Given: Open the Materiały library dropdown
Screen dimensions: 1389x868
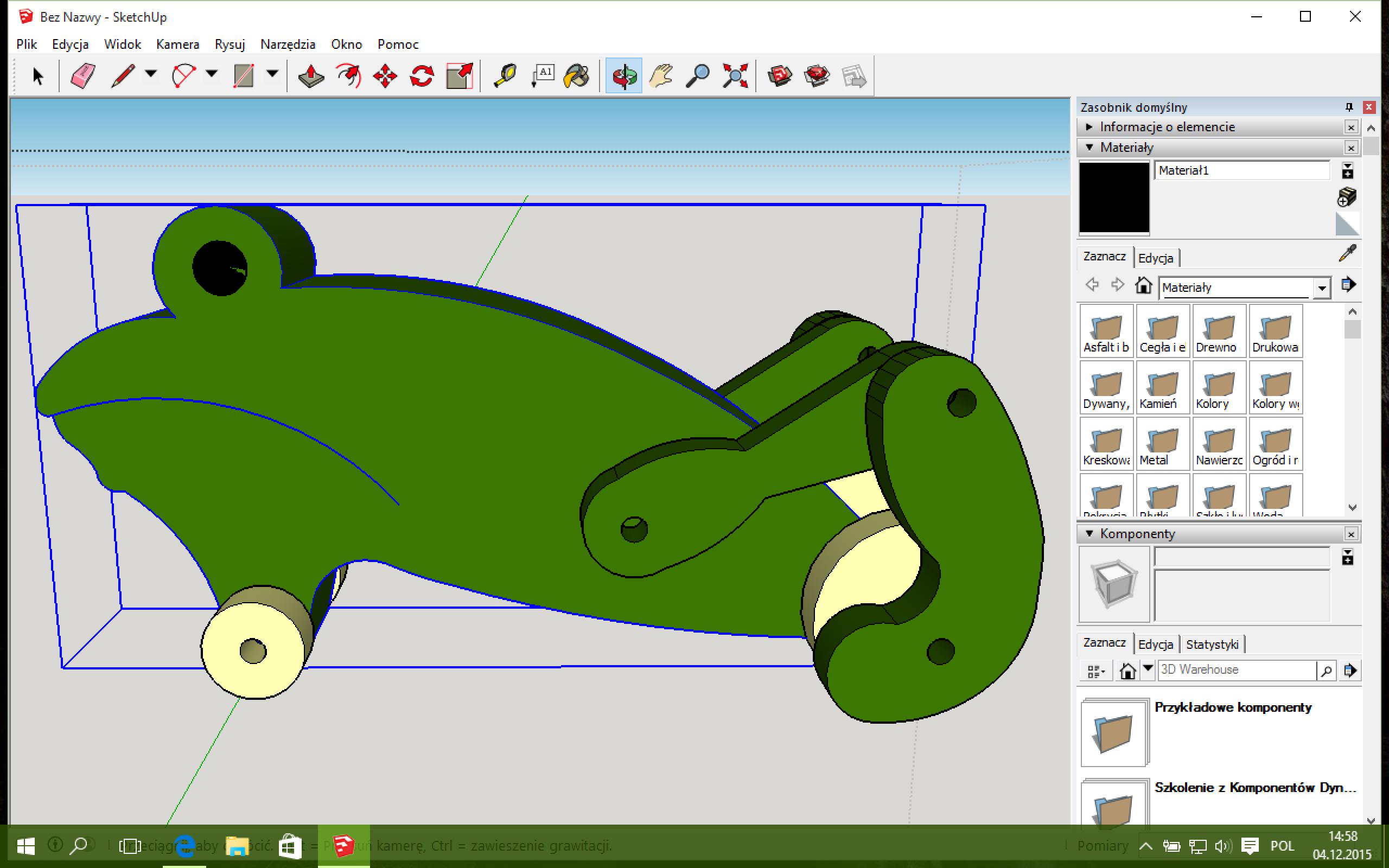Looking at the screenshot, I should [1322, 288].
